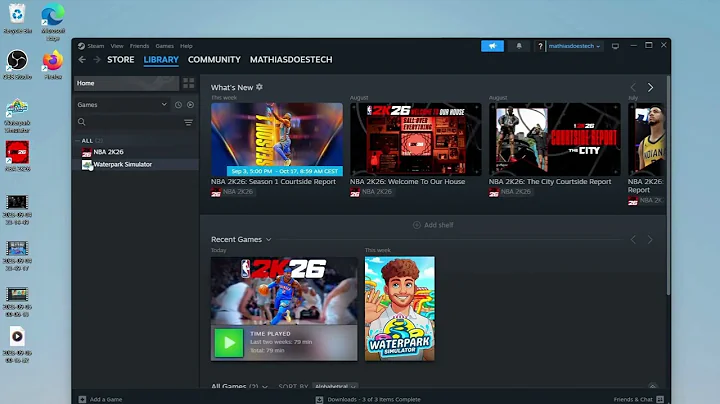Click the Steam logo icon in menu bar
The image size is (720, 404).
pyautogui.click(x=81, y=46)
